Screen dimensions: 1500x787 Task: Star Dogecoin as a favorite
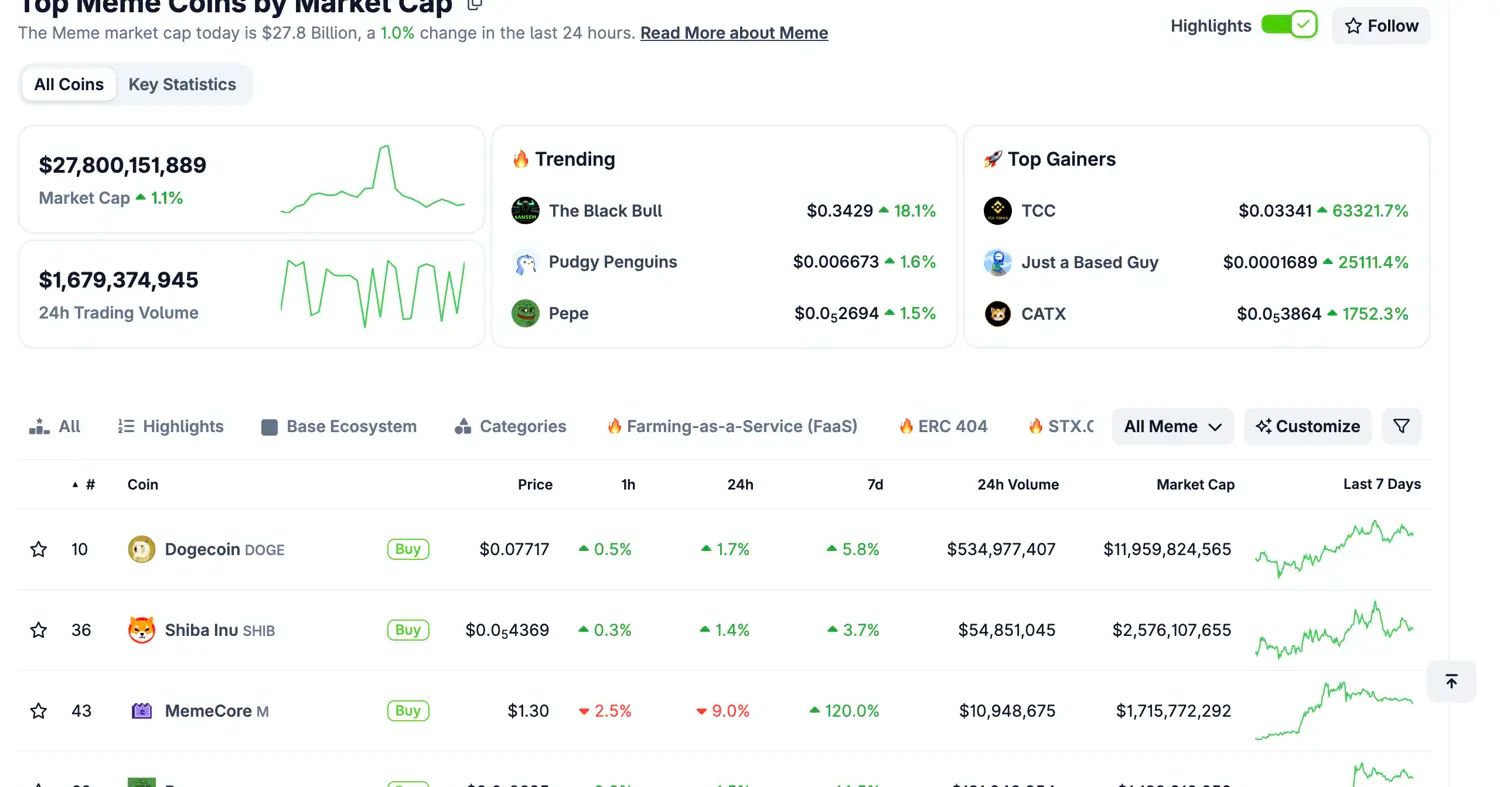[x=39, y=549]
